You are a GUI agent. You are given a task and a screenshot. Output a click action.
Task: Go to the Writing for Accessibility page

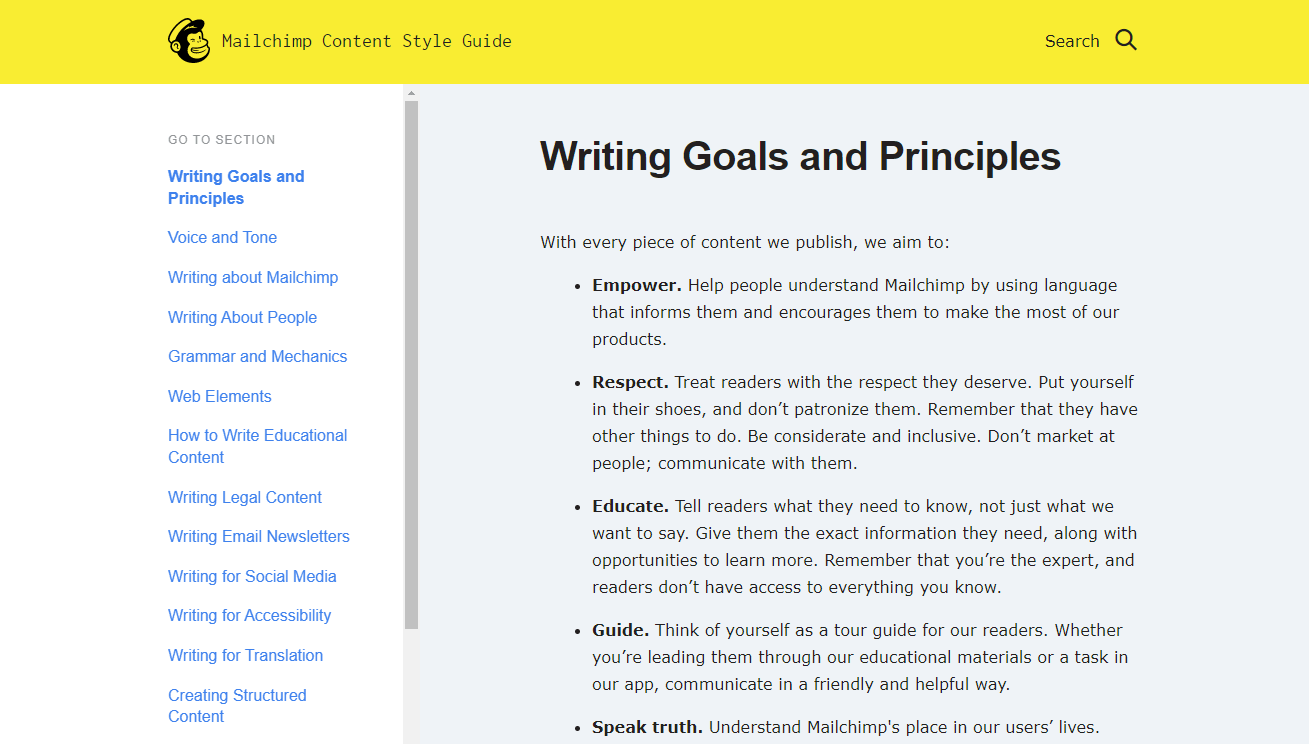249,615
